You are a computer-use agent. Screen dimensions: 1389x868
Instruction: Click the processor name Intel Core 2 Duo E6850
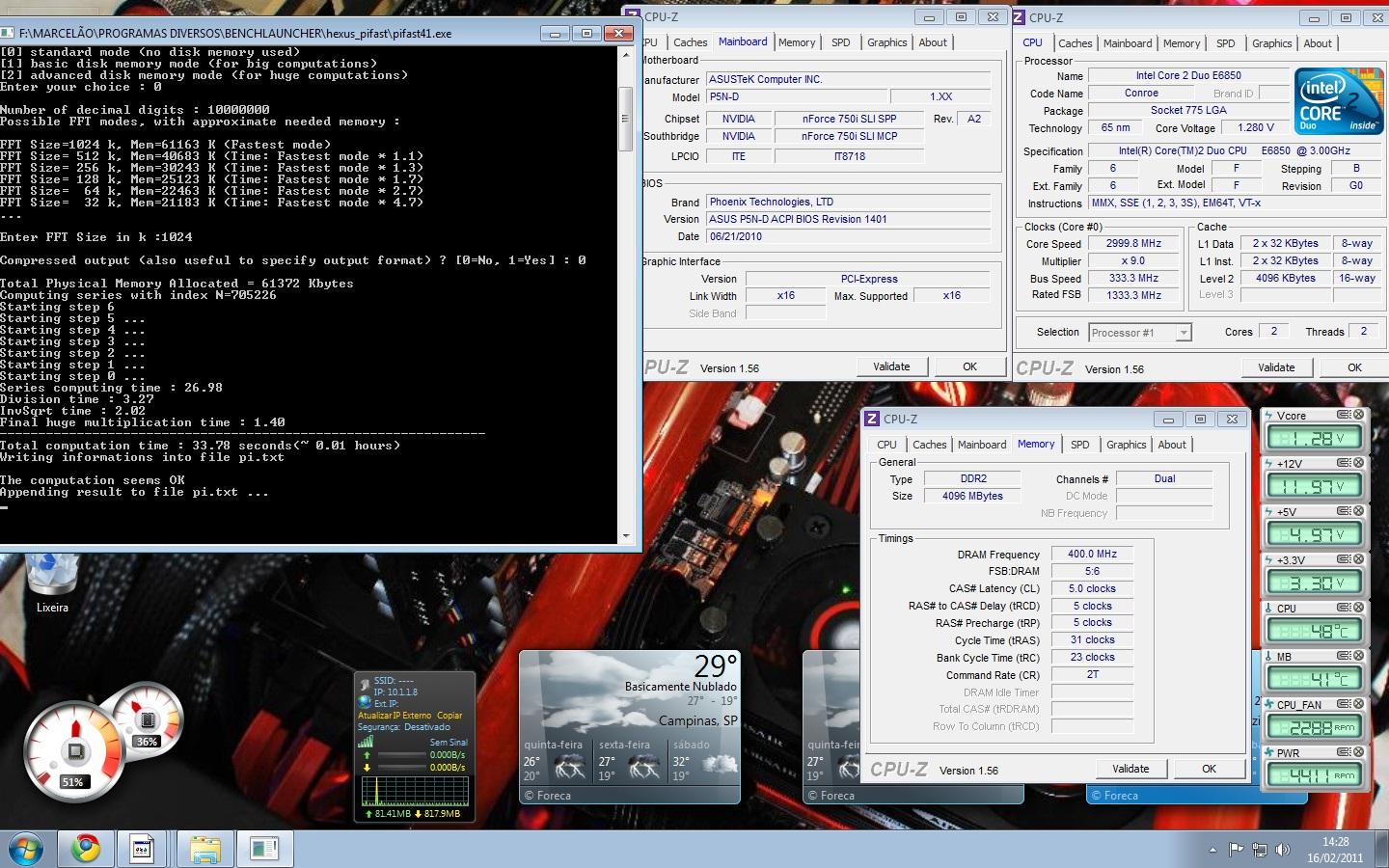pyautogui.click(x=1188, y=75)
